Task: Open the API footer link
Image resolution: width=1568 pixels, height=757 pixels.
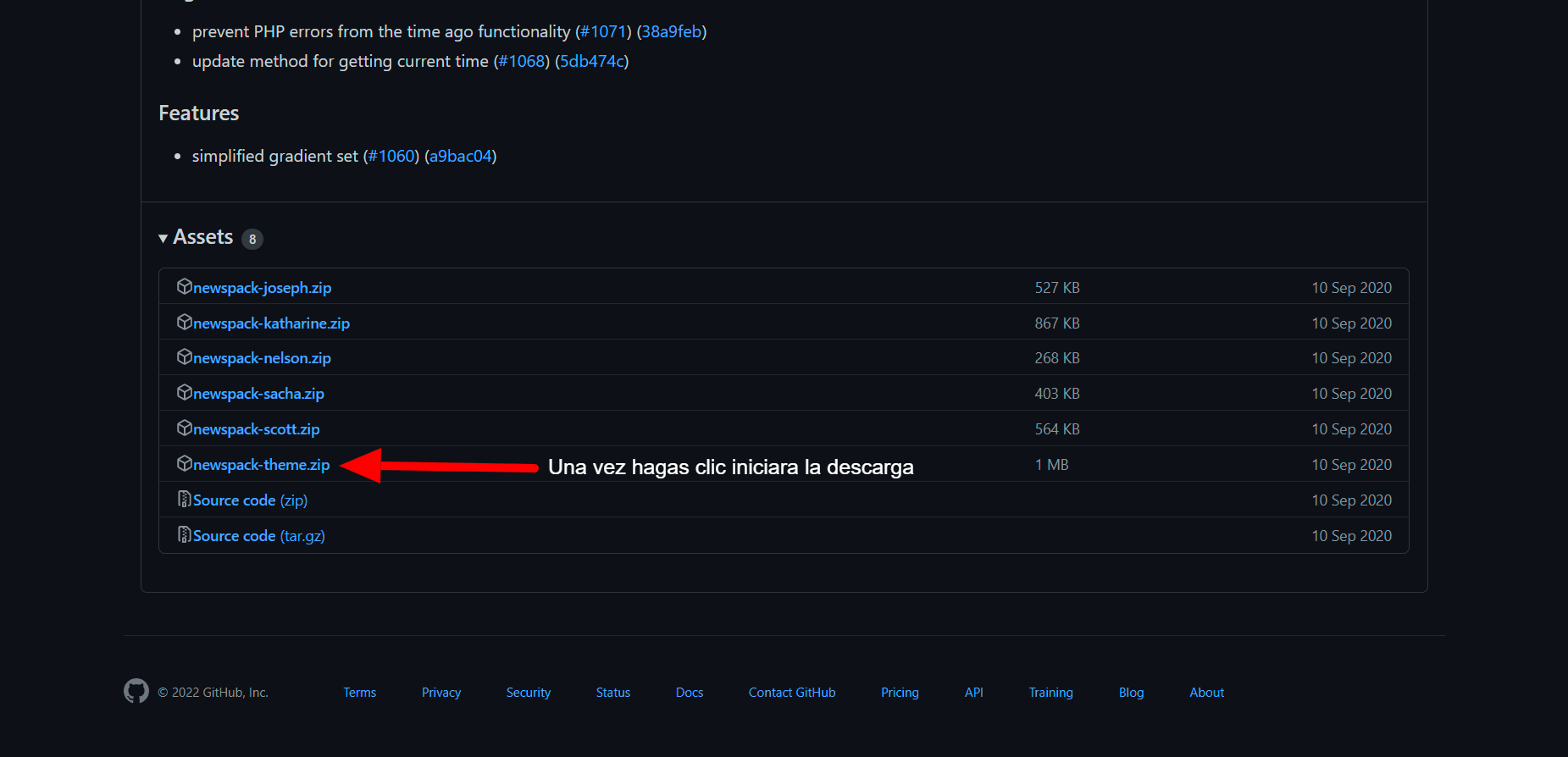Action: pos(974,693)
